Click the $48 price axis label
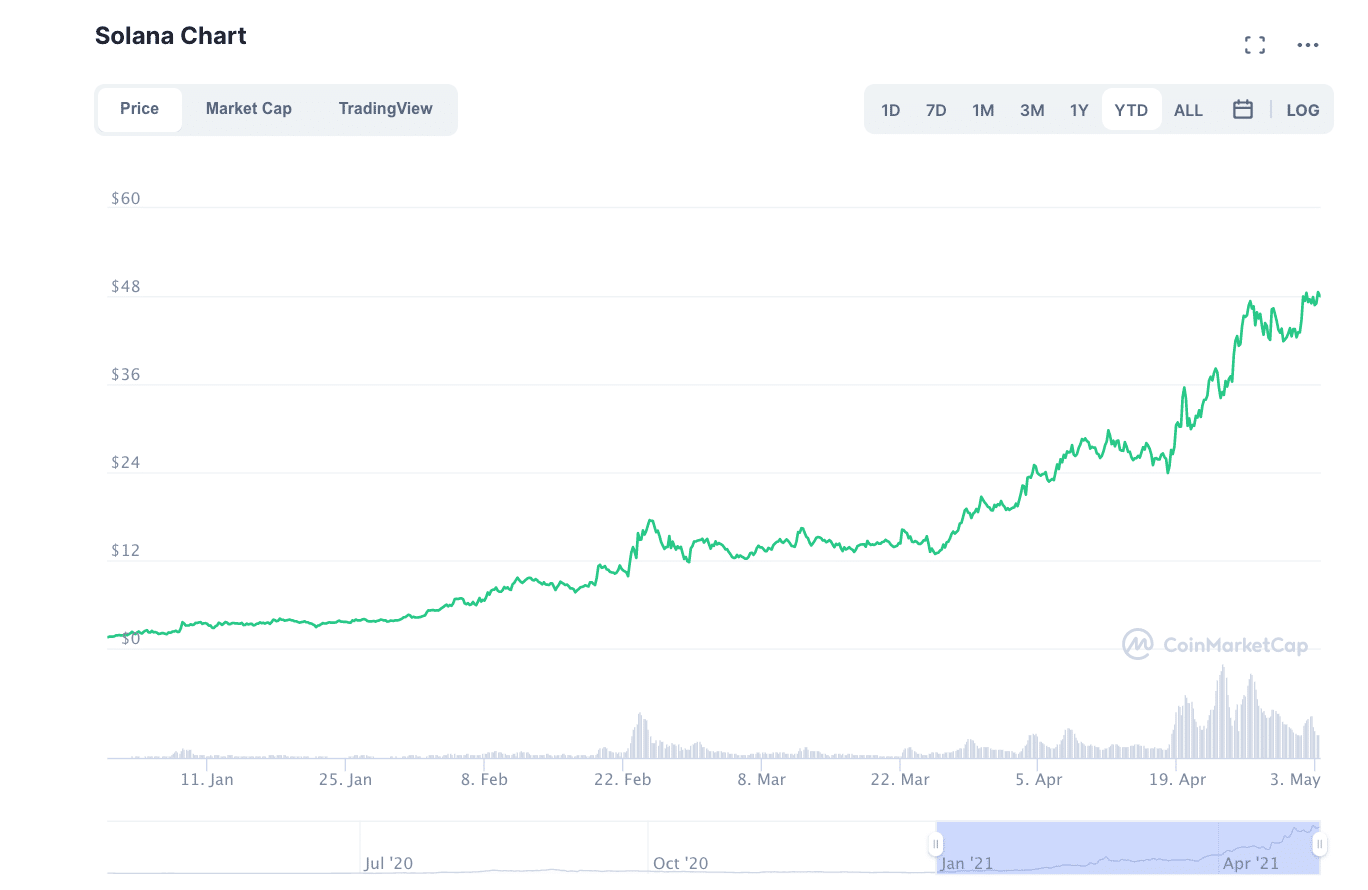Image resolution: width=1368 pixels, height=890 pixels. point(126,287)
